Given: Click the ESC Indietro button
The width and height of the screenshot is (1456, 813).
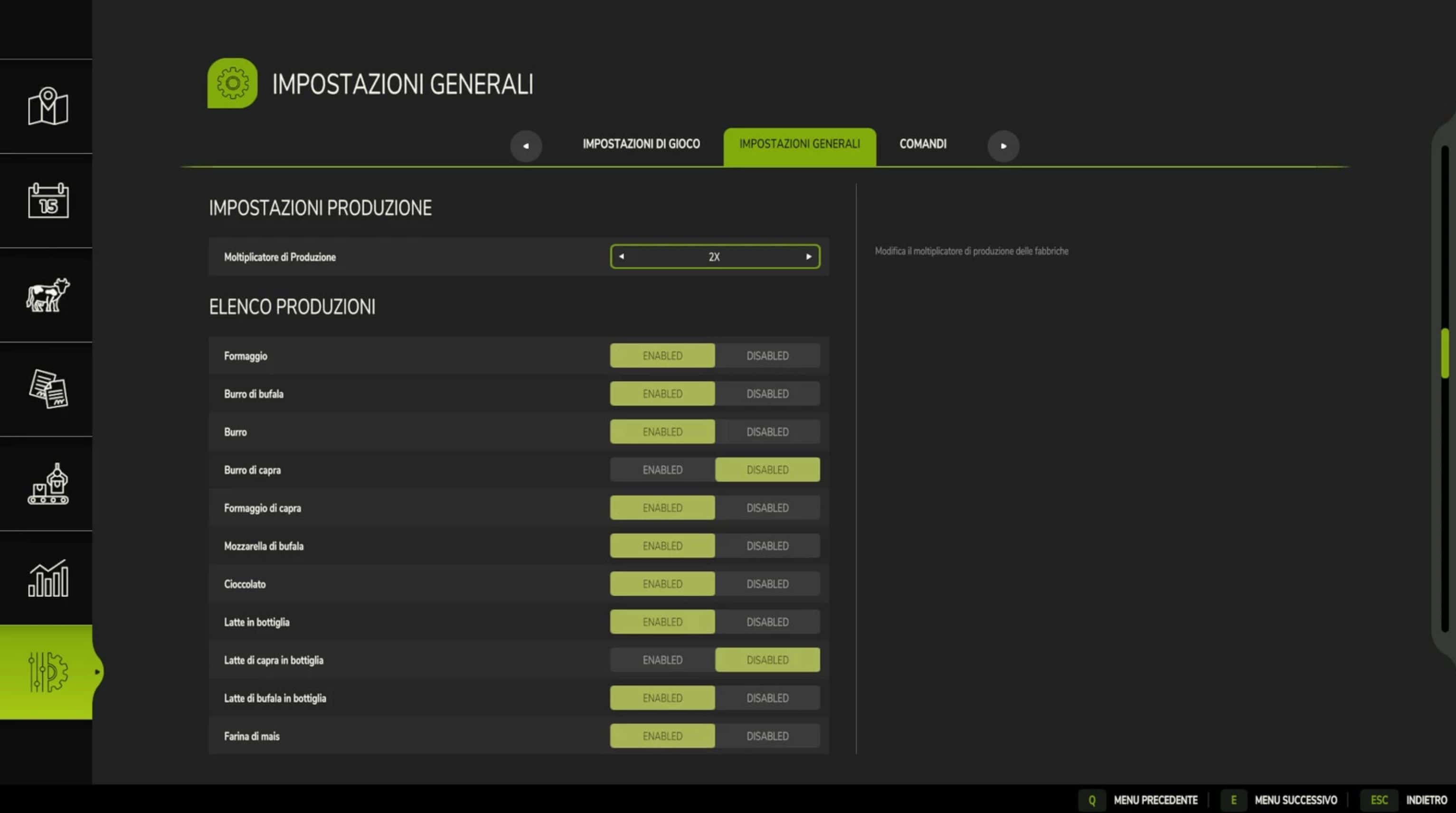Looking at the screenshot, I should (x=1379, y=800).
